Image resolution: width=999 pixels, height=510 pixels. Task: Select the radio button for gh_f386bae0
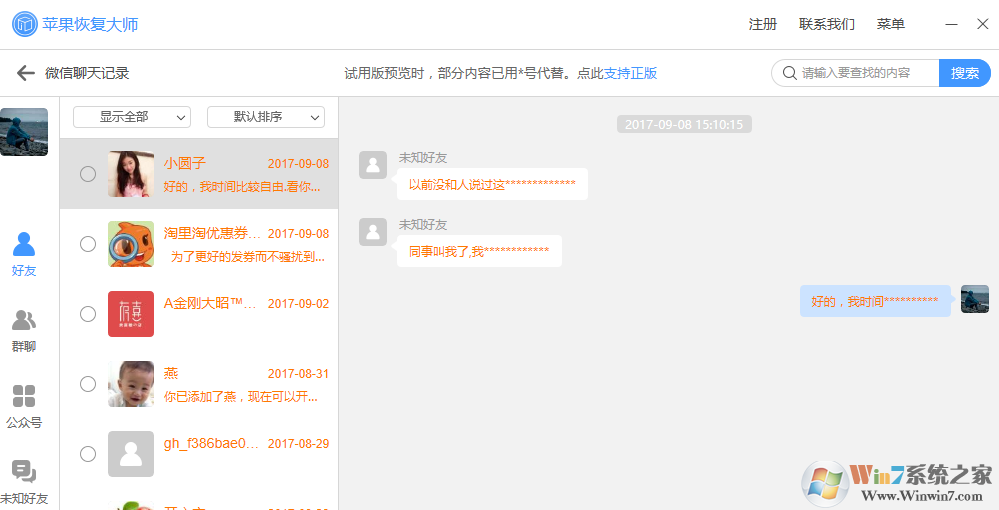pyautogui.click(x=88, y=454)
